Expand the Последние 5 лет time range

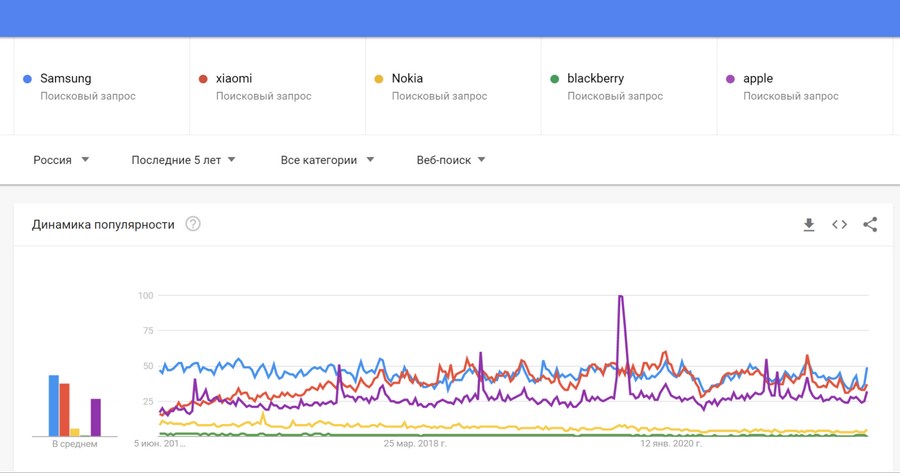pyautogui.click(x=183, y=160)
